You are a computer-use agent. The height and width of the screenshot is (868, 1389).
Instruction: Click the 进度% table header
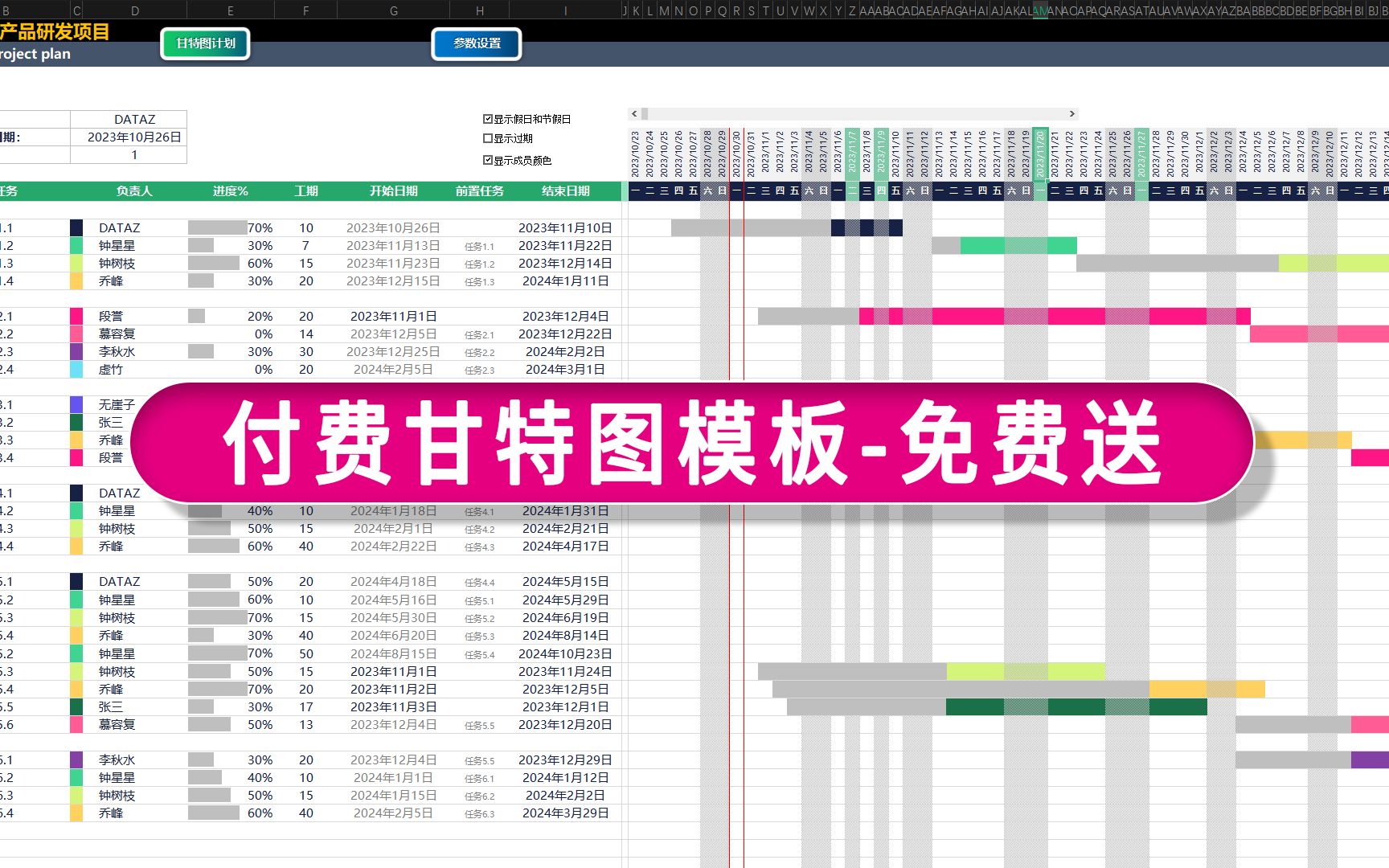231,191
